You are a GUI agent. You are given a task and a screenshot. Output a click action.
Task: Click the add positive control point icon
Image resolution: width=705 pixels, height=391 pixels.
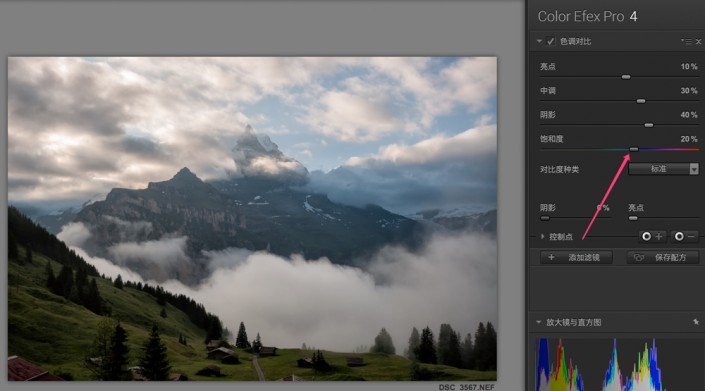(652, 236)
